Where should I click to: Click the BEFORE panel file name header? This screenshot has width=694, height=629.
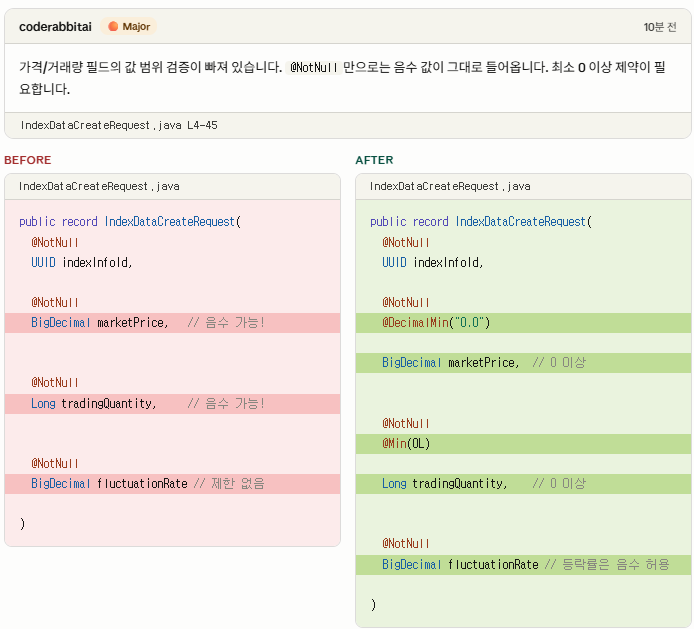click(x=172, y=186)
